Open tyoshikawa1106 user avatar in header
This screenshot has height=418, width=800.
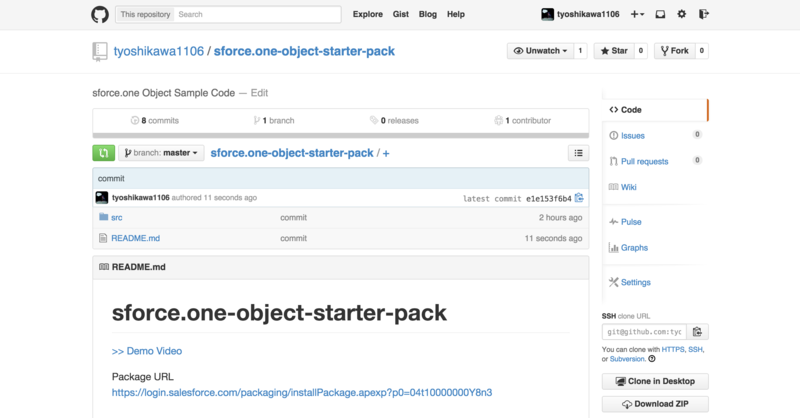click(x=547, y=14)
